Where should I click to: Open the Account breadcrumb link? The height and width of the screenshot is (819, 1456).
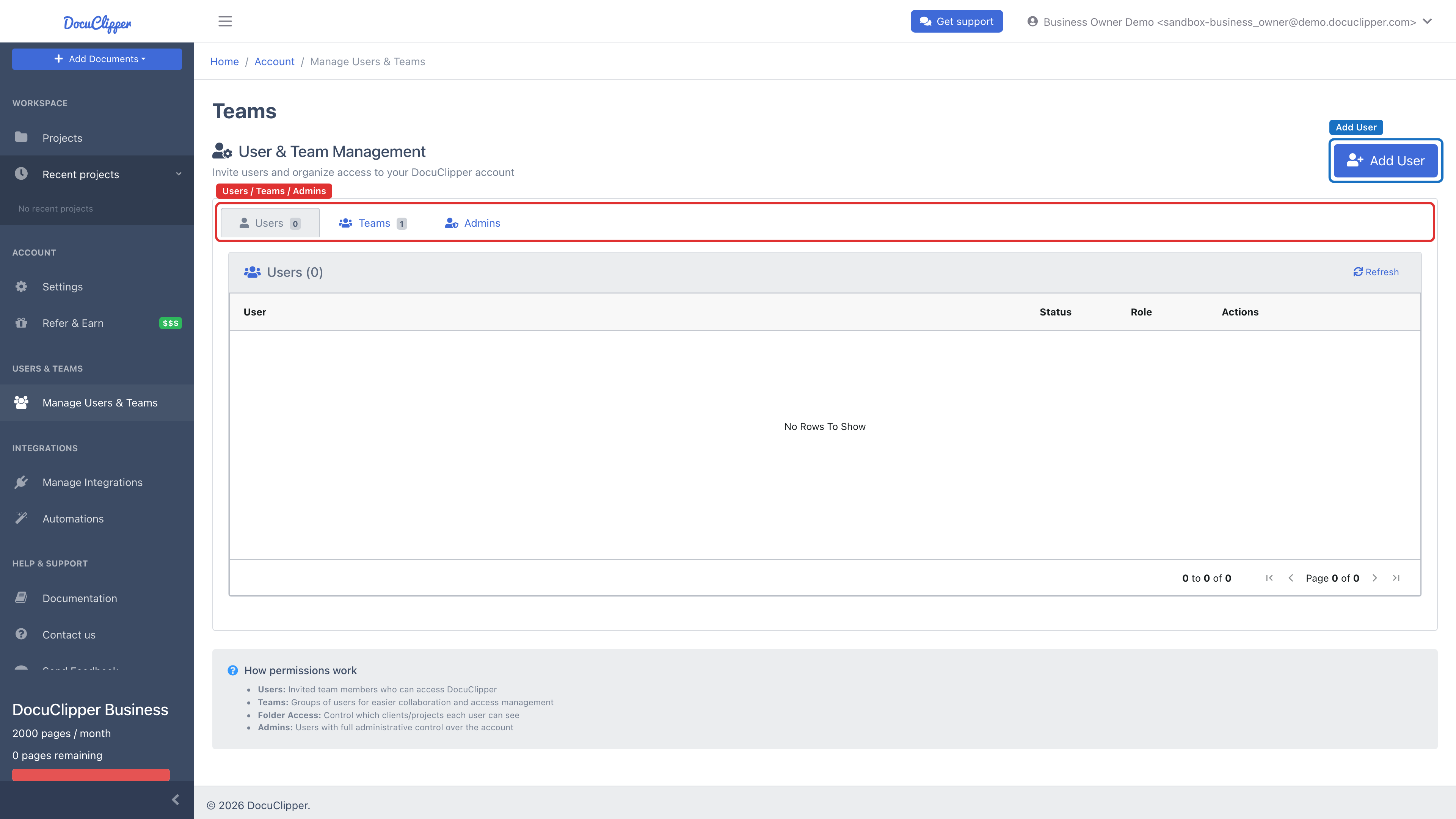tap(274, 61)
